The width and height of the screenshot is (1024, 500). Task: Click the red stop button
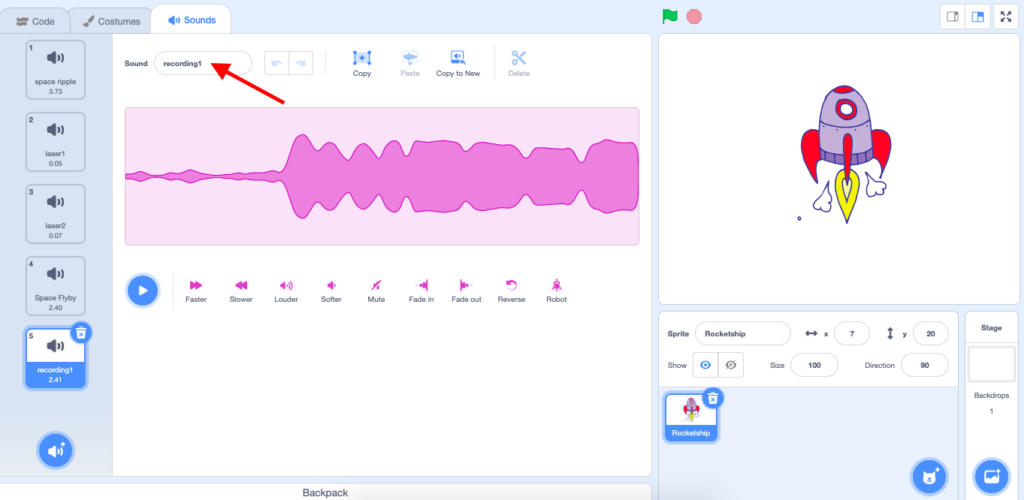(x=694, y=16)
